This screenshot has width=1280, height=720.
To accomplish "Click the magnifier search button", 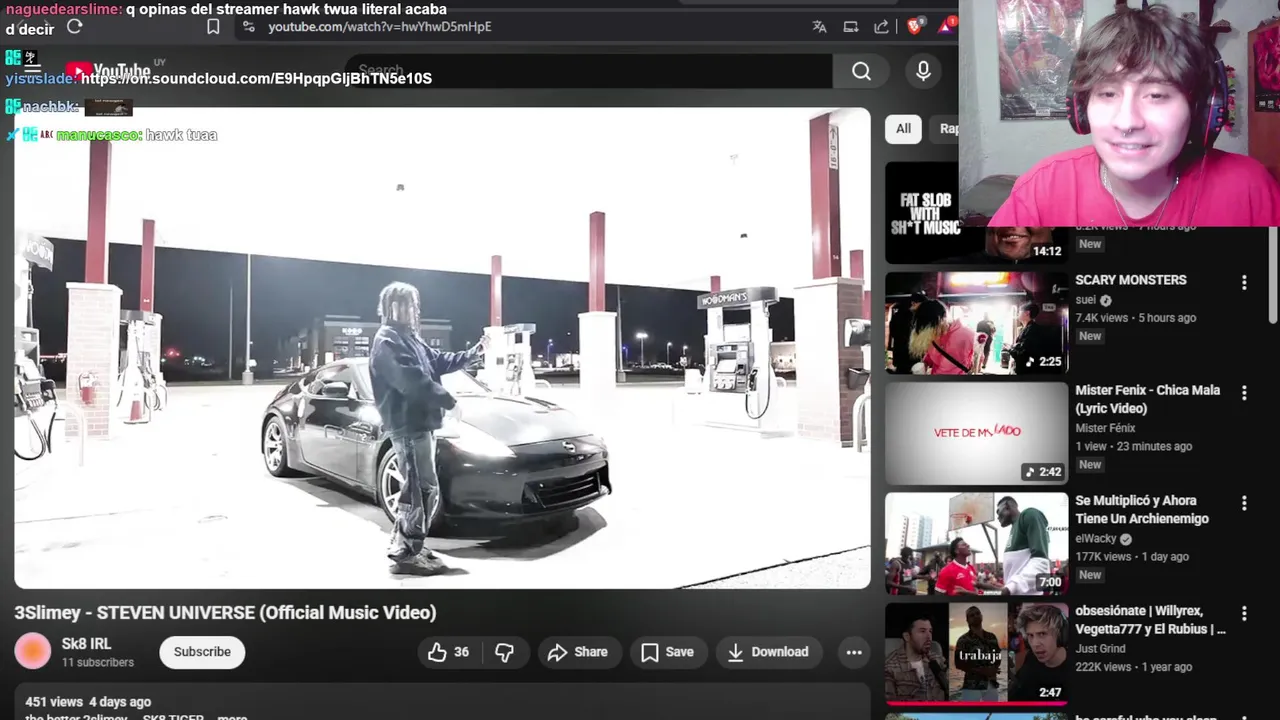I will pos(861,71).
